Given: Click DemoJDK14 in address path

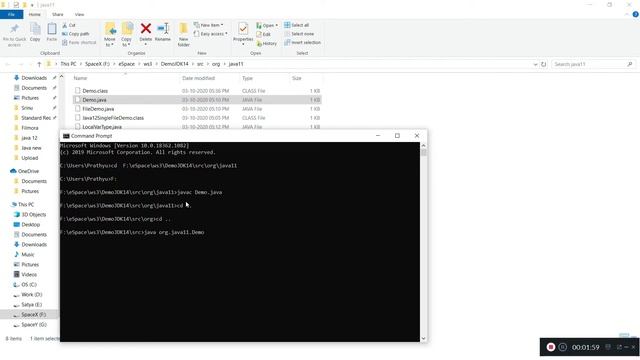Looking at the screenshot, I should (x=174, y=64).
